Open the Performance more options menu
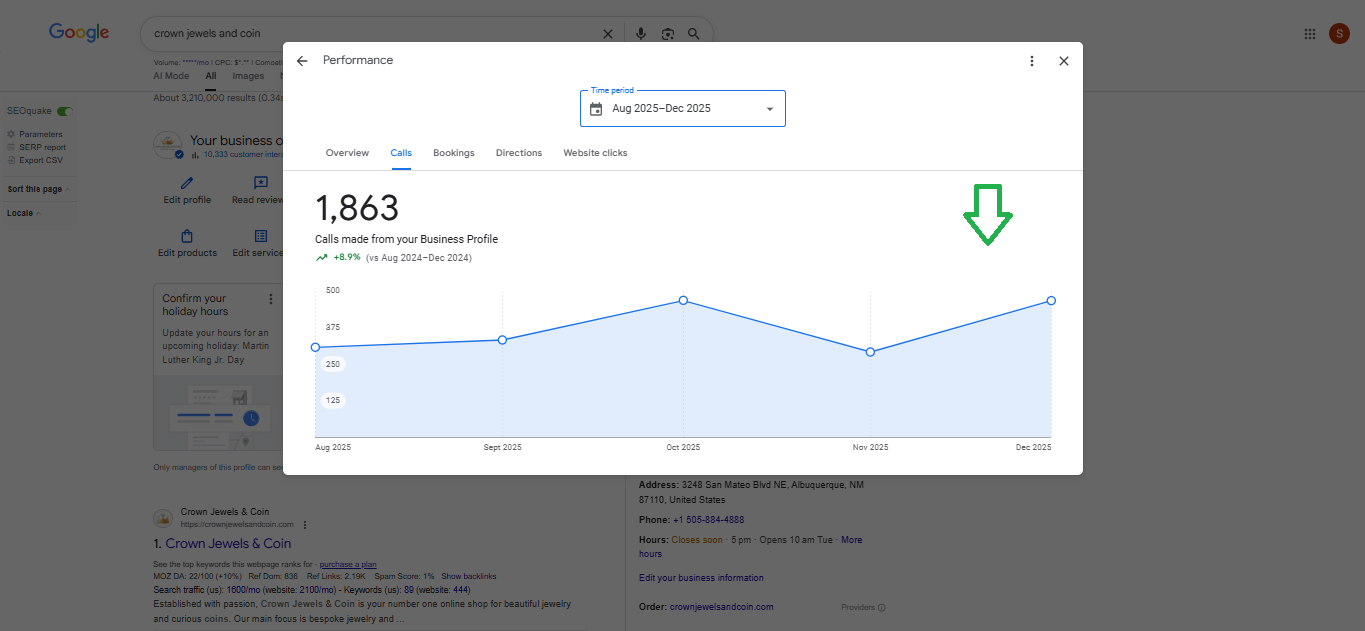The image size is (1365, 631). tap(1032, 61)
